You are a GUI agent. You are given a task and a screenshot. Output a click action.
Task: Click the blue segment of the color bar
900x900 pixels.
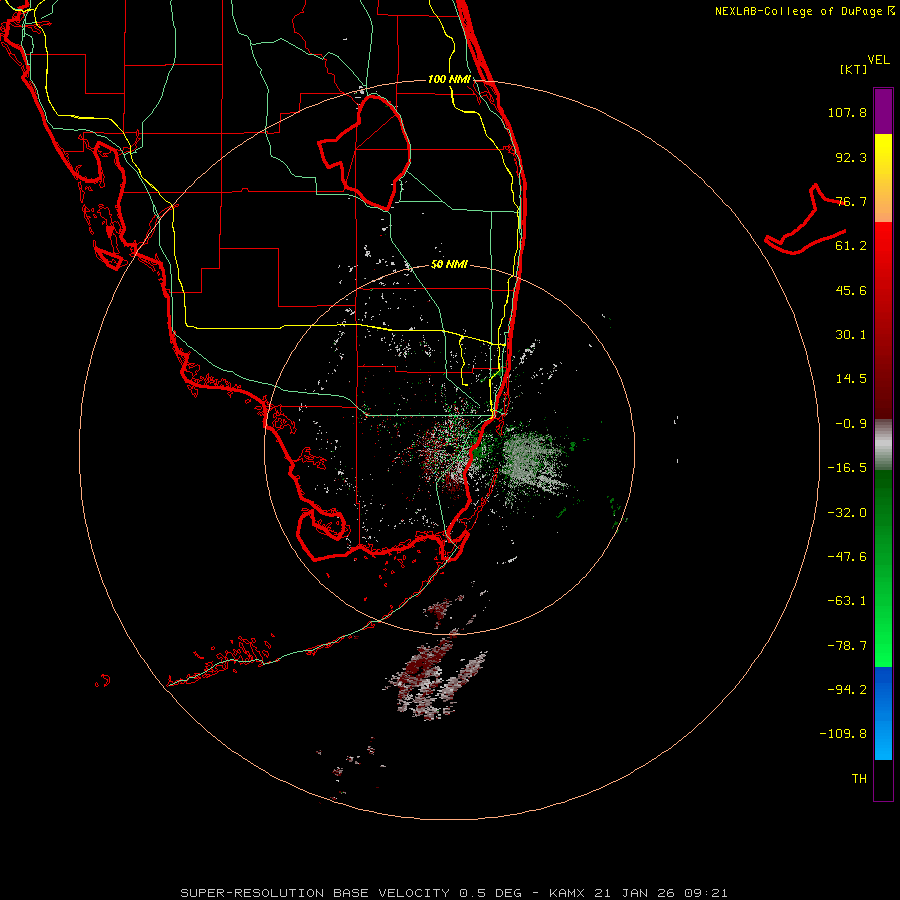coord(883,713)
